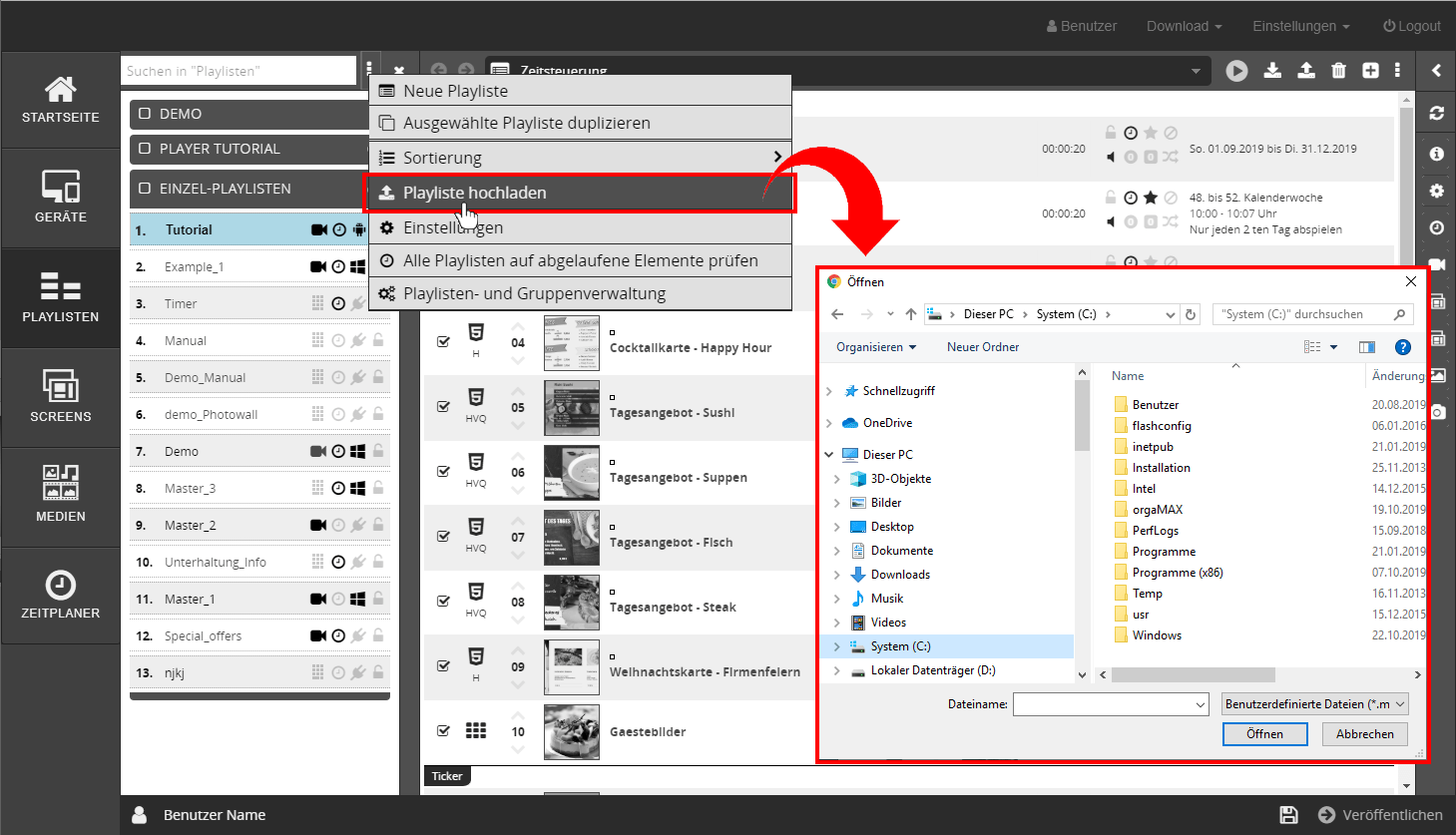
Task: Open the info panel icon on right
Action: [1436, 154]
